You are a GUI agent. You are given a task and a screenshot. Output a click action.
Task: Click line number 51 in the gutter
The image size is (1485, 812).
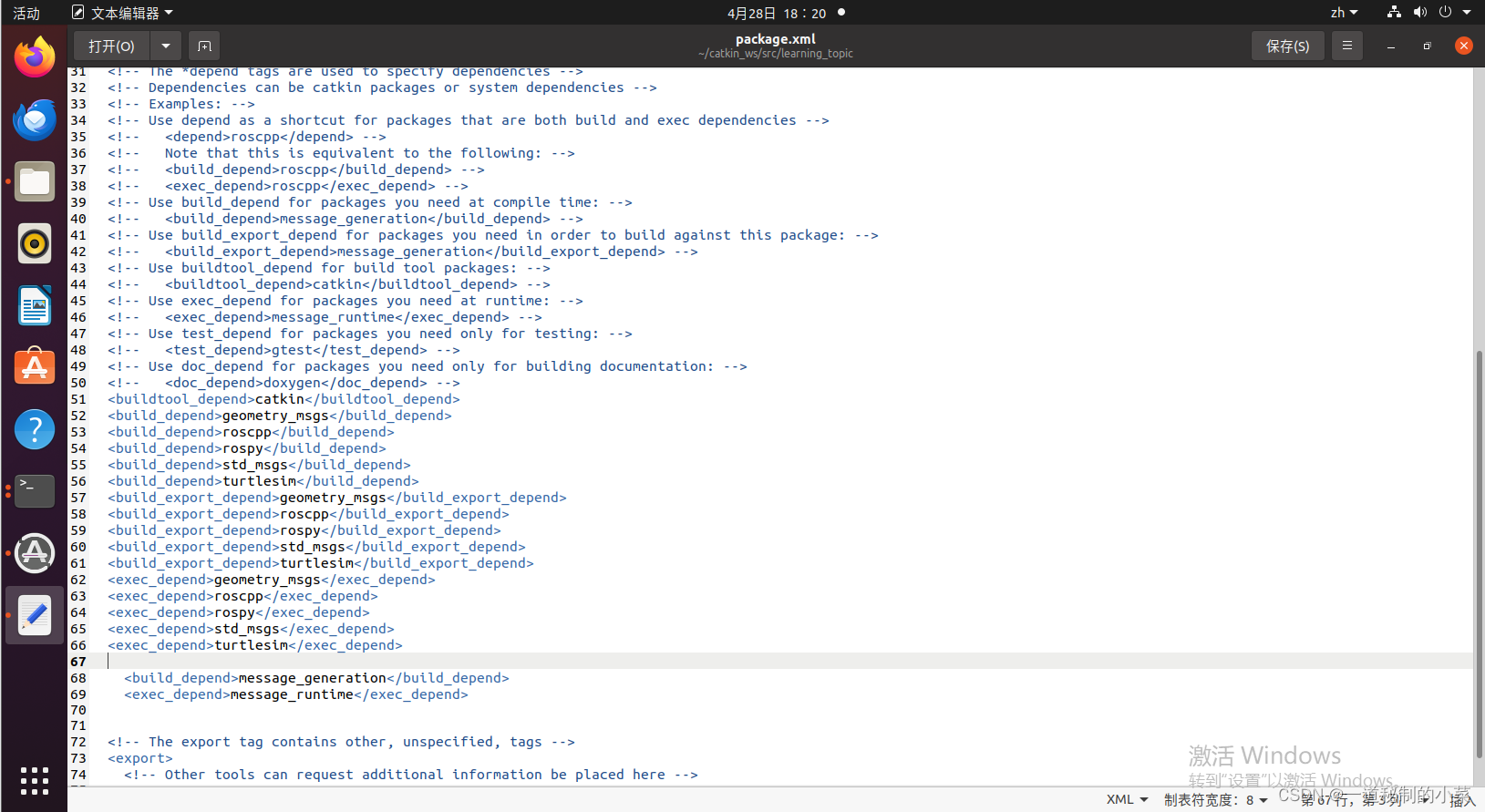(x=78, y=399)
